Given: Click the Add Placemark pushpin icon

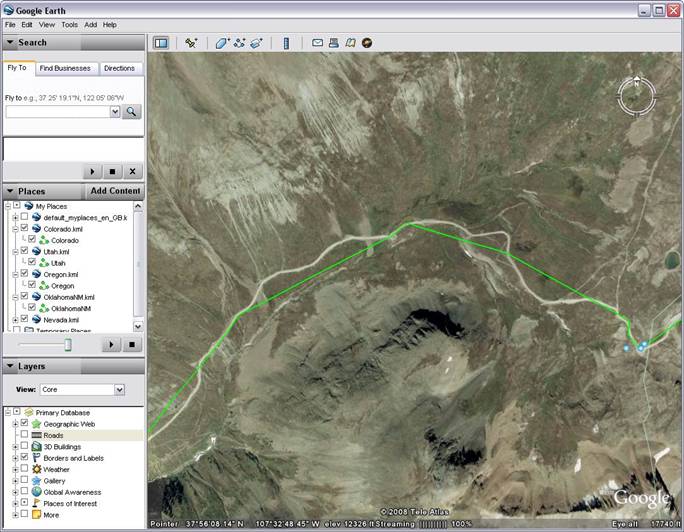Looking at the screenshot, I should click(x=191, y=43).
